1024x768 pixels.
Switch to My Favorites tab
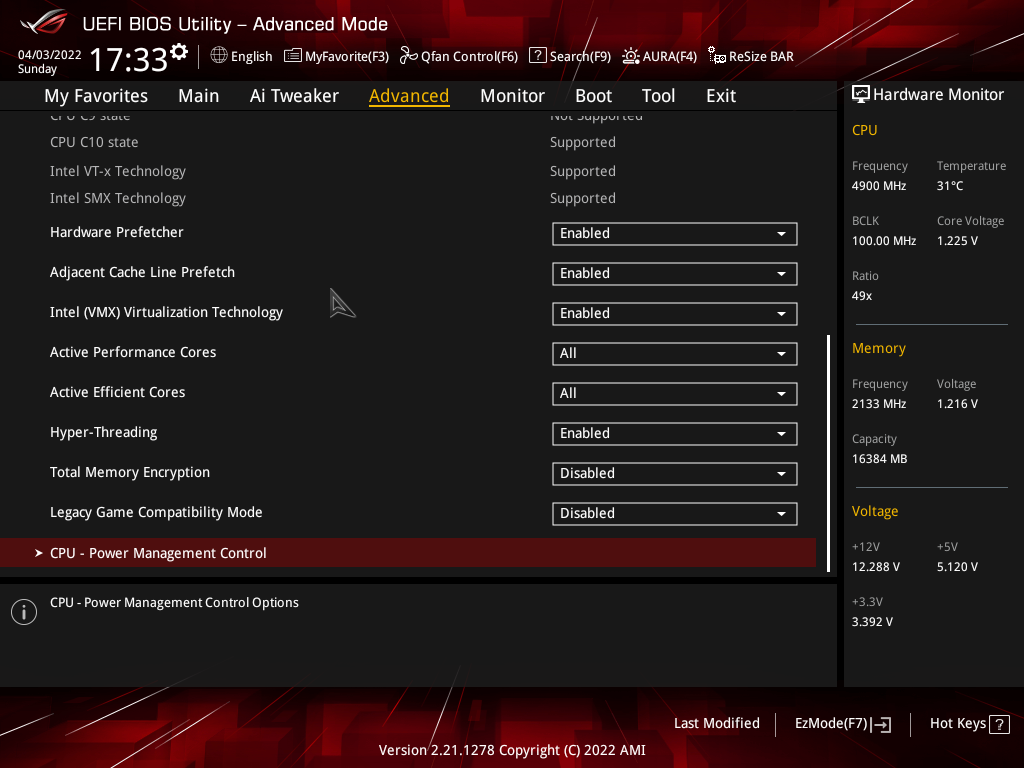pos(96,96)
